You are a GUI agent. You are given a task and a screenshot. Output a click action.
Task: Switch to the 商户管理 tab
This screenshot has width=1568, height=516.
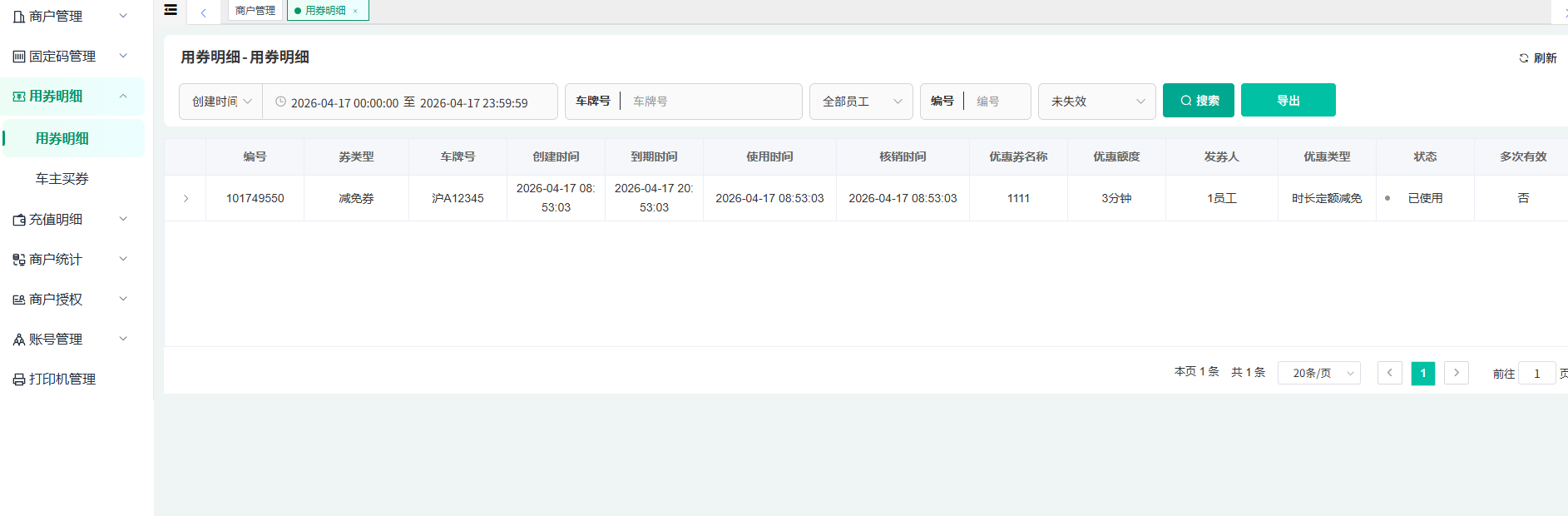[255, 11]
